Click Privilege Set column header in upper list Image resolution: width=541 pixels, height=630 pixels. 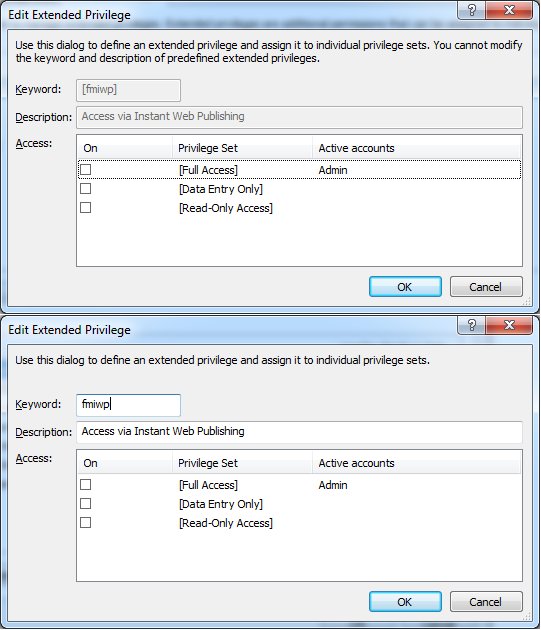point(242,148)
